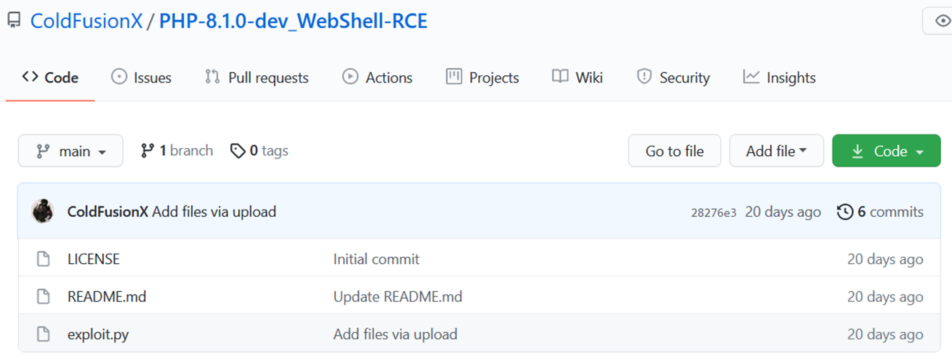The width and height of the screenshot is (952, 363).
Task: Click the Code tab angle-brackets icon
Action: point(30,77)
